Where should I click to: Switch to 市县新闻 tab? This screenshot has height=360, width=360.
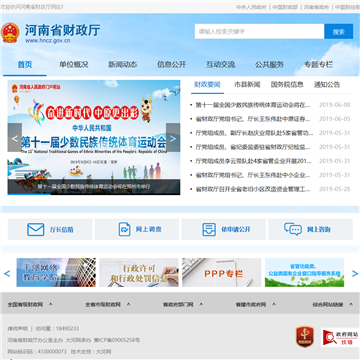coord(247,85)
